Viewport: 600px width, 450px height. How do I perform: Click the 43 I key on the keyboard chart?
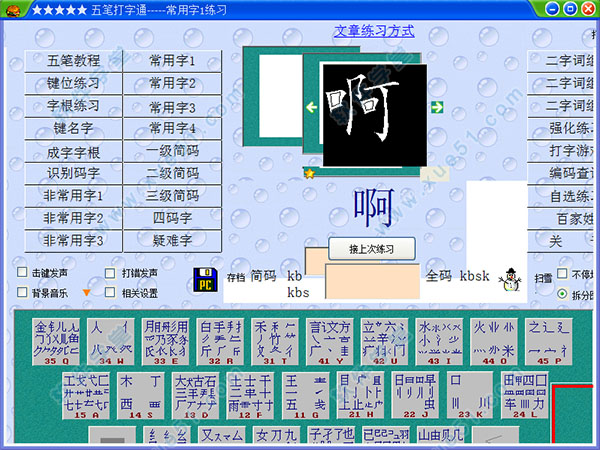pyautogui.click(x=439, y=342)
